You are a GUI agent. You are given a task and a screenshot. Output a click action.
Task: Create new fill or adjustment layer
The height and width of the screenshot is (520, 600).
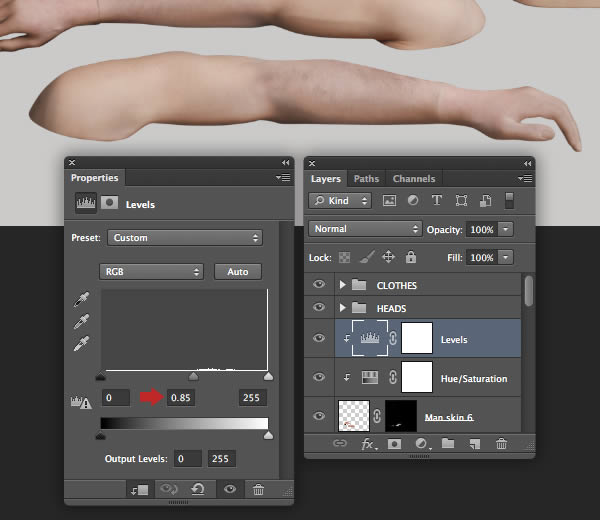423,443
